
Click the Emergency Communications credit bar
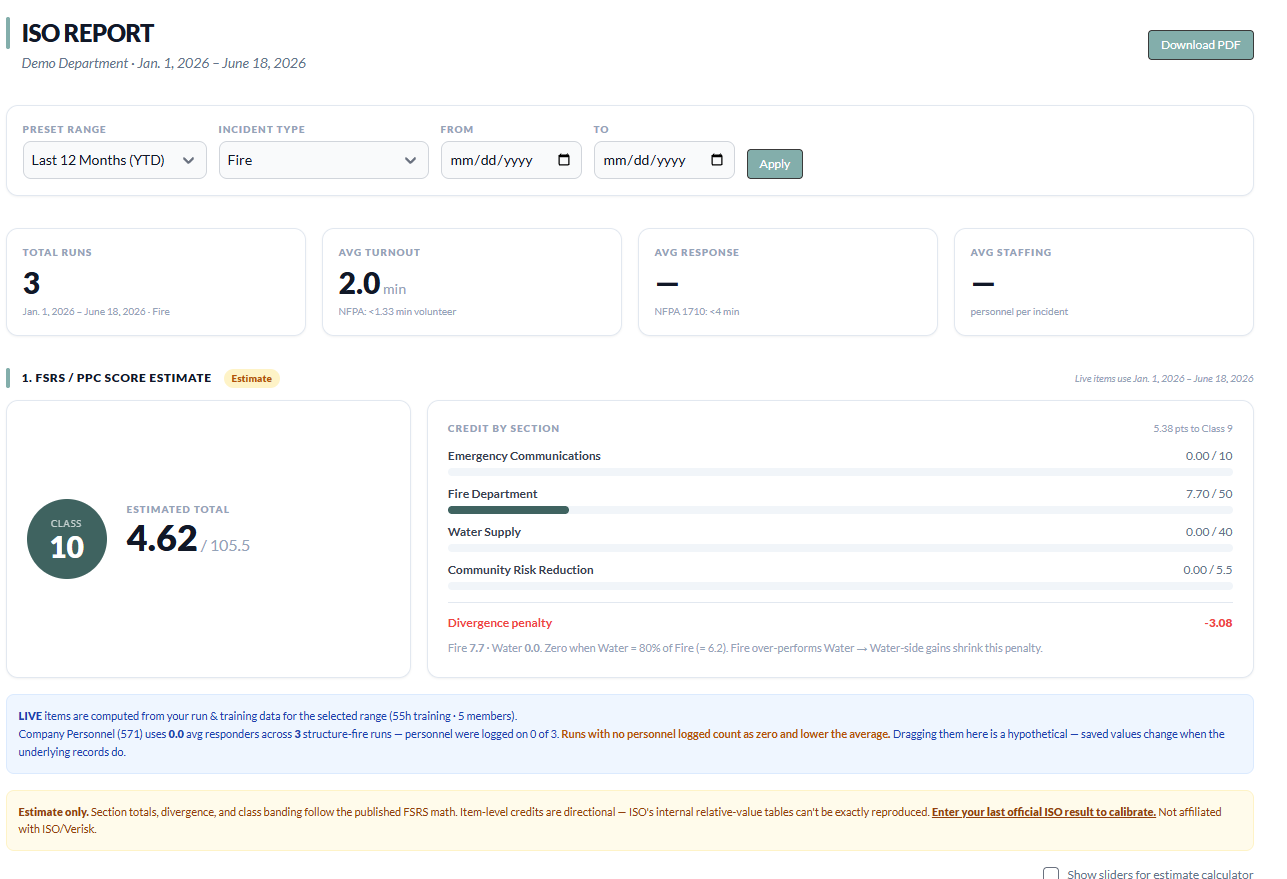(x=840, y=472)
